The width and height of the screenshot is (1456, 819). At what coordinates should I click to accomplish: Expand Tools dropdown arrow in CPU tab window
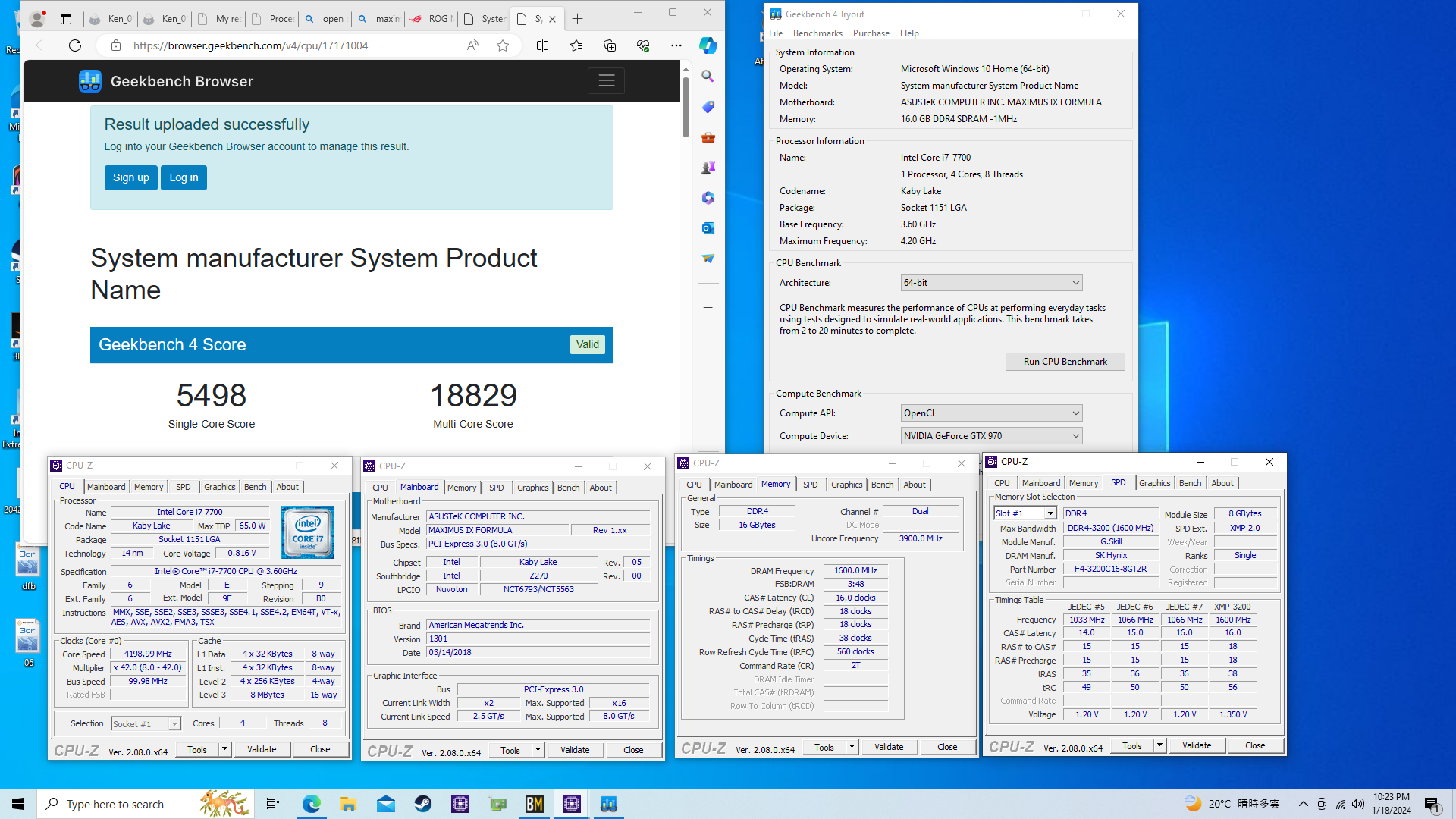tap(224, 749)
